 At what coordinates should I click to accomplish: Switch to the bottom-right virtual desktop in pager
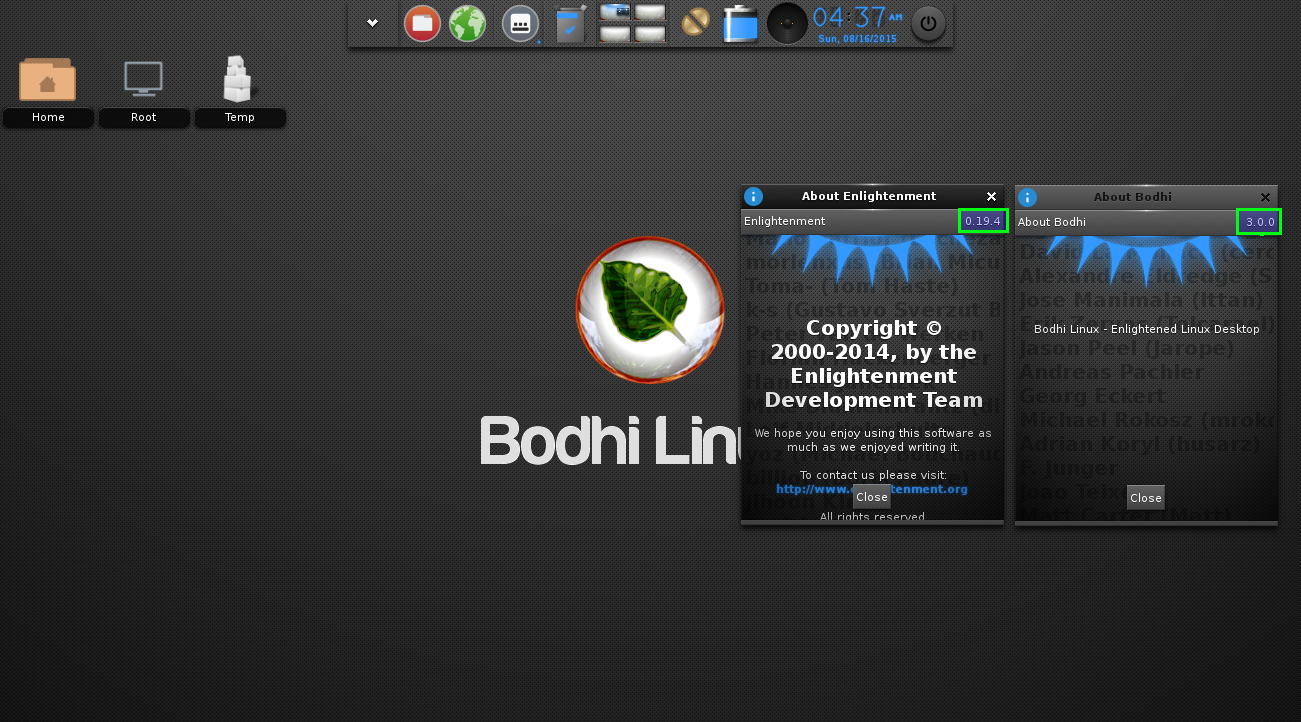point(650,34)
